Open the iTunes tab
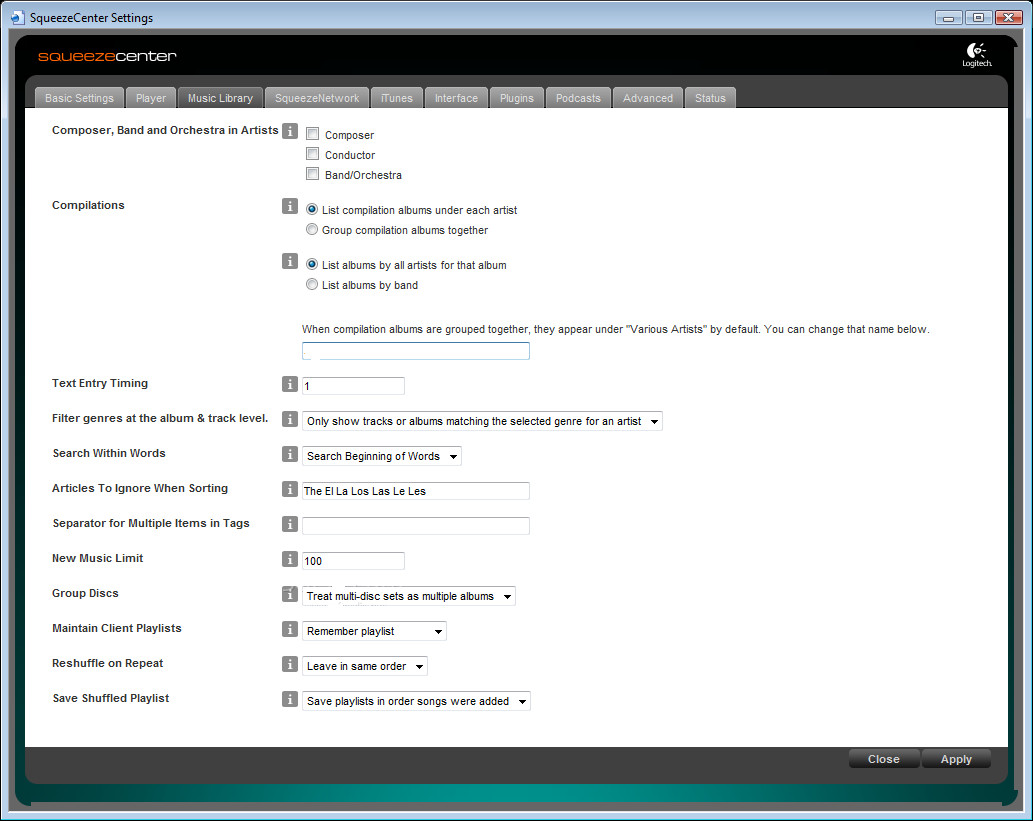This screenshot has width=1033, height=821. [x=397, y=98]
